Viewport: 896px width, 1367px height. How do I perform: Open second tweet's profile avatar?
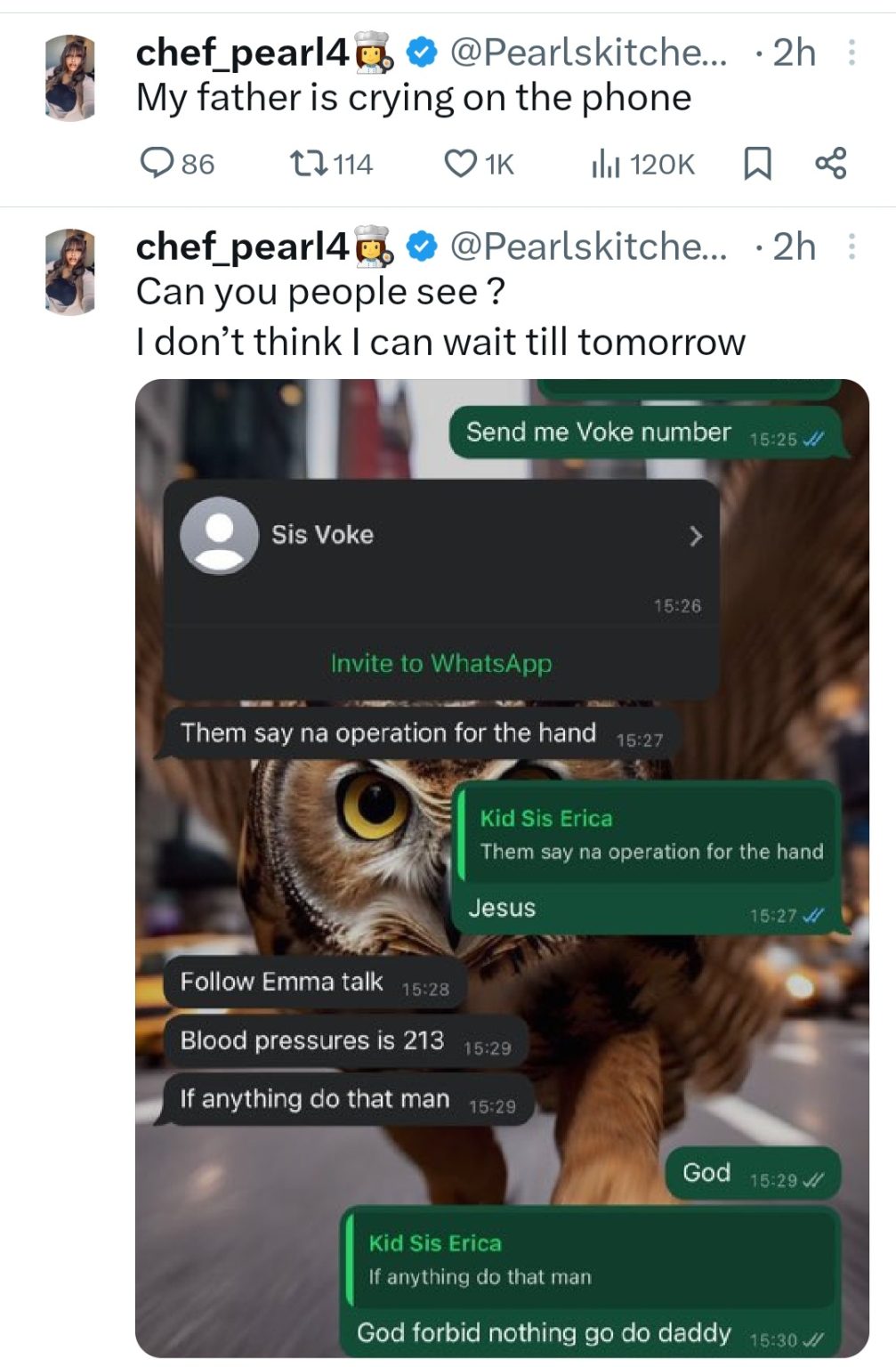coord(70,271)
